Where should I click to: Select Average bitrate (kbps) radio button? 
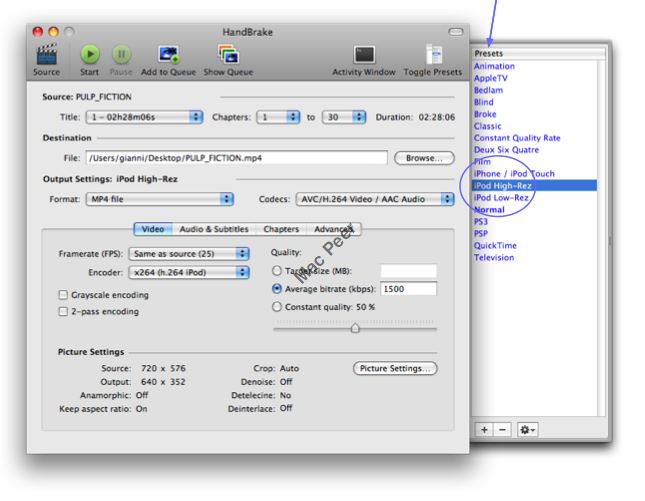tap(277, 289)
